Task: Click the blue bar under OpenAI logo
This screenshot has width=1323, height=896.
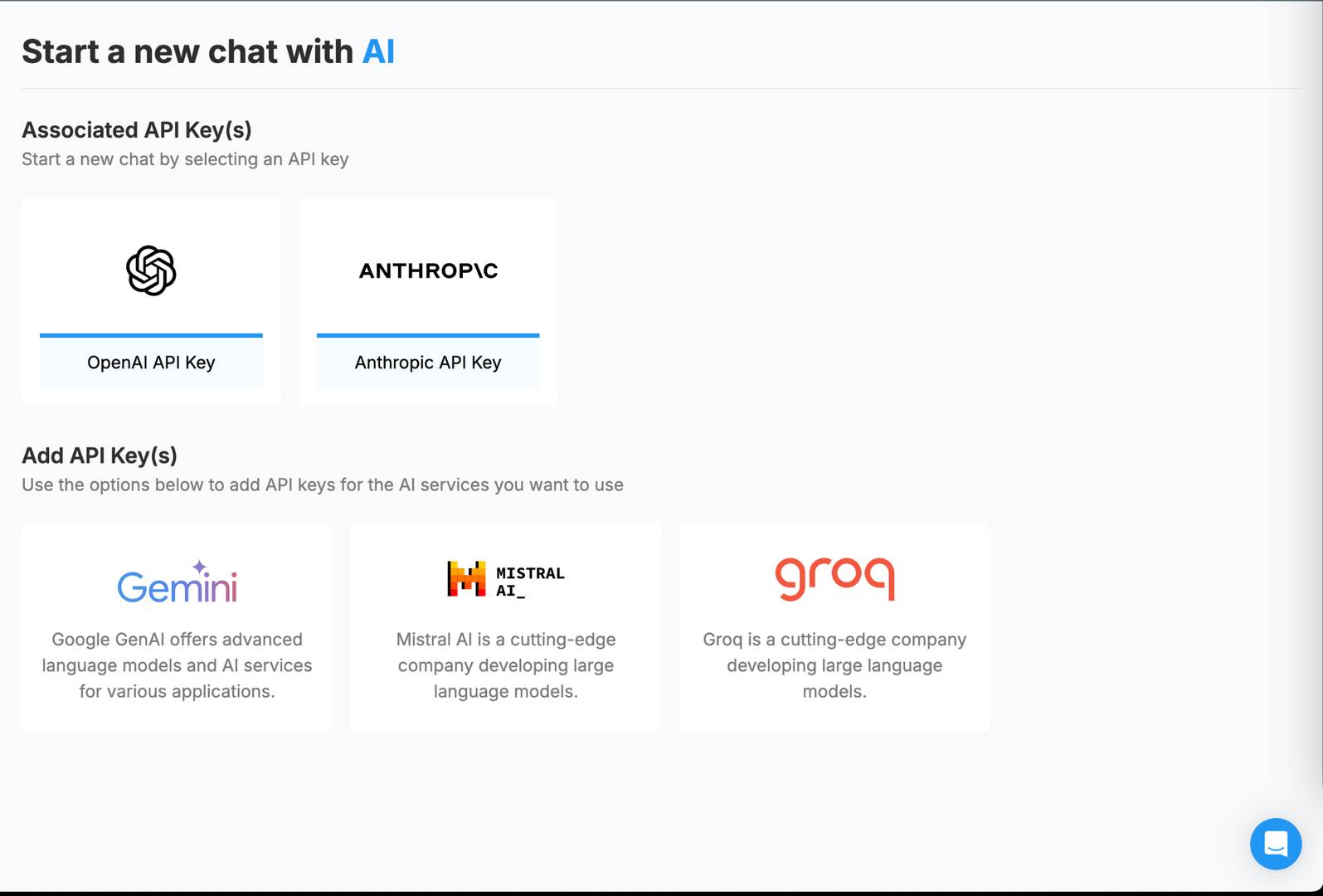Action: 151,335
